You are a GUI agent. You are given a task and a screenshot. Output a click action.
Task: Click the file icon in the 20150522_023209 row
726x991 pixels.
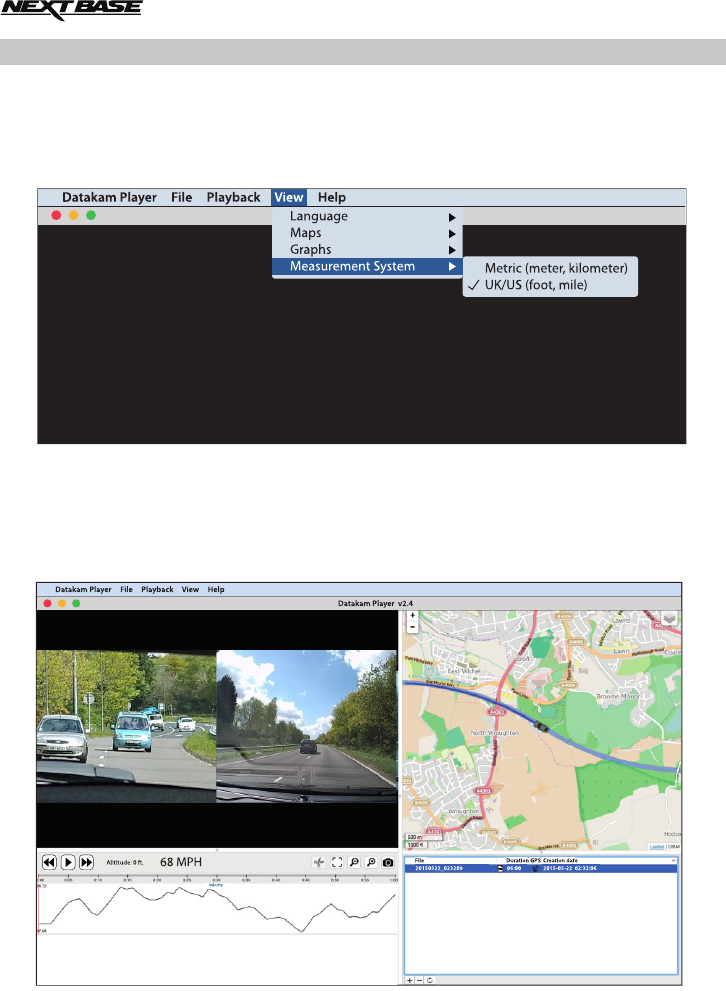pos(500,868)
